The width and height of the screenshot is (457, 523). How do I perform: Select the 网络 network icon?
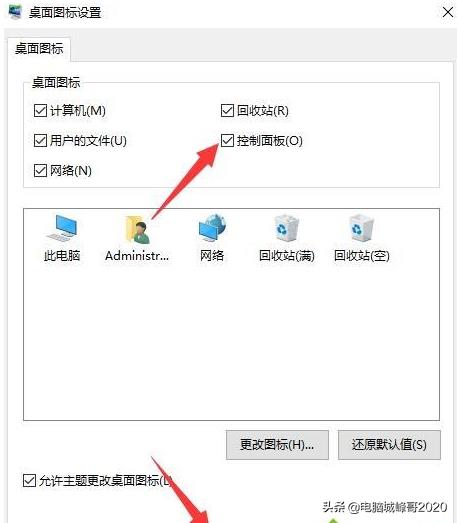(x=212, y=228)
